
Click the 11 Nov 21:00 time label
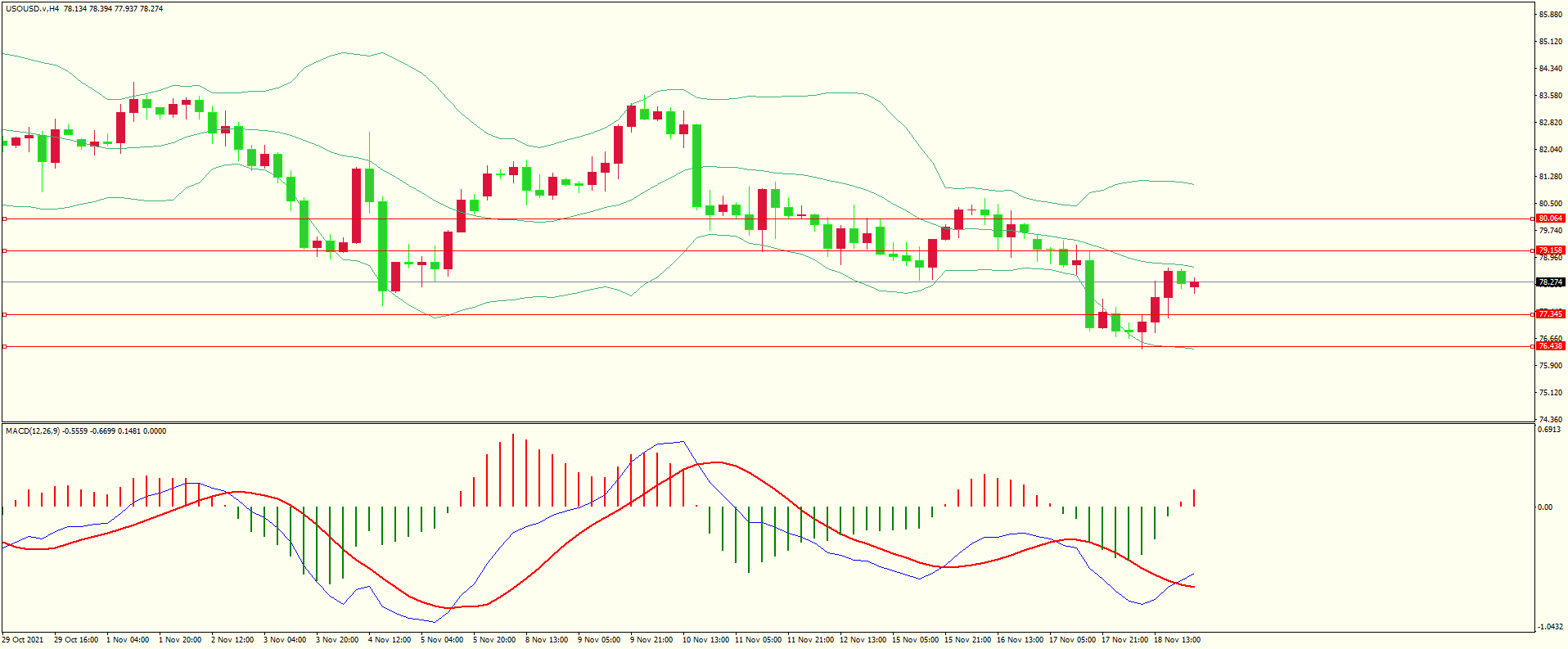(810, 640)
